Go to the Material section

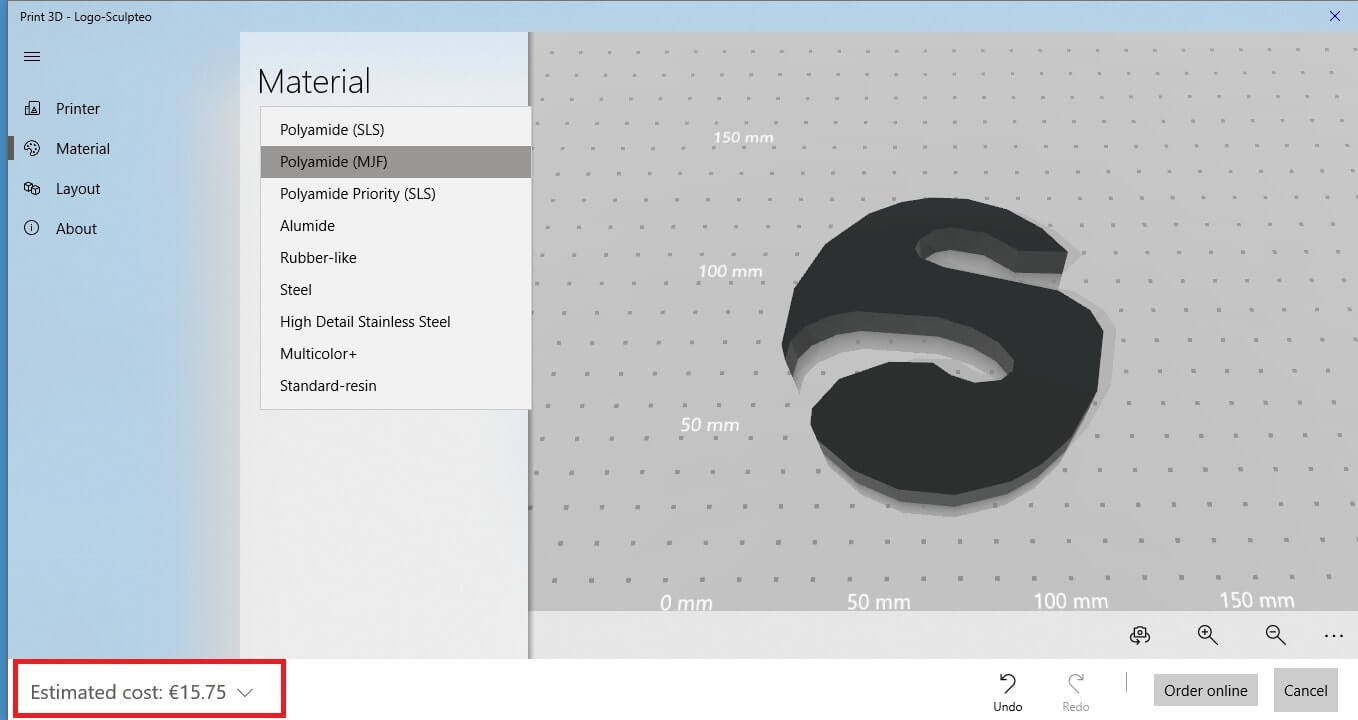(83, 148)
